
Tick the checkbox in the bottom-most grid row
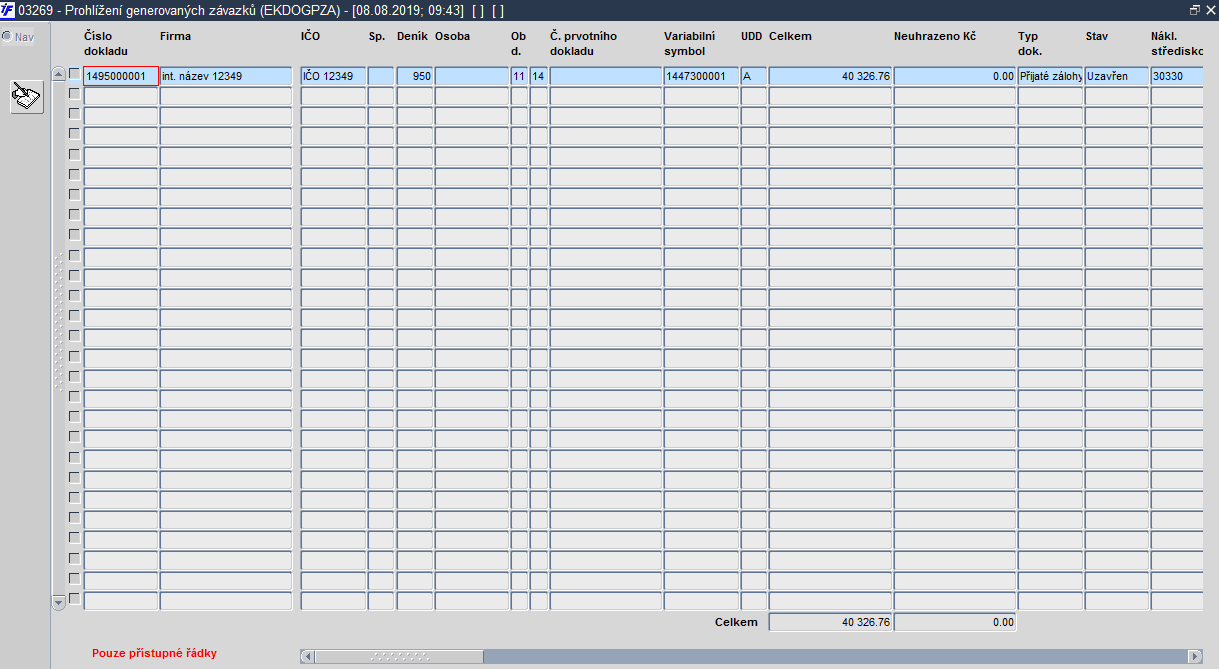tap(74, 599)
